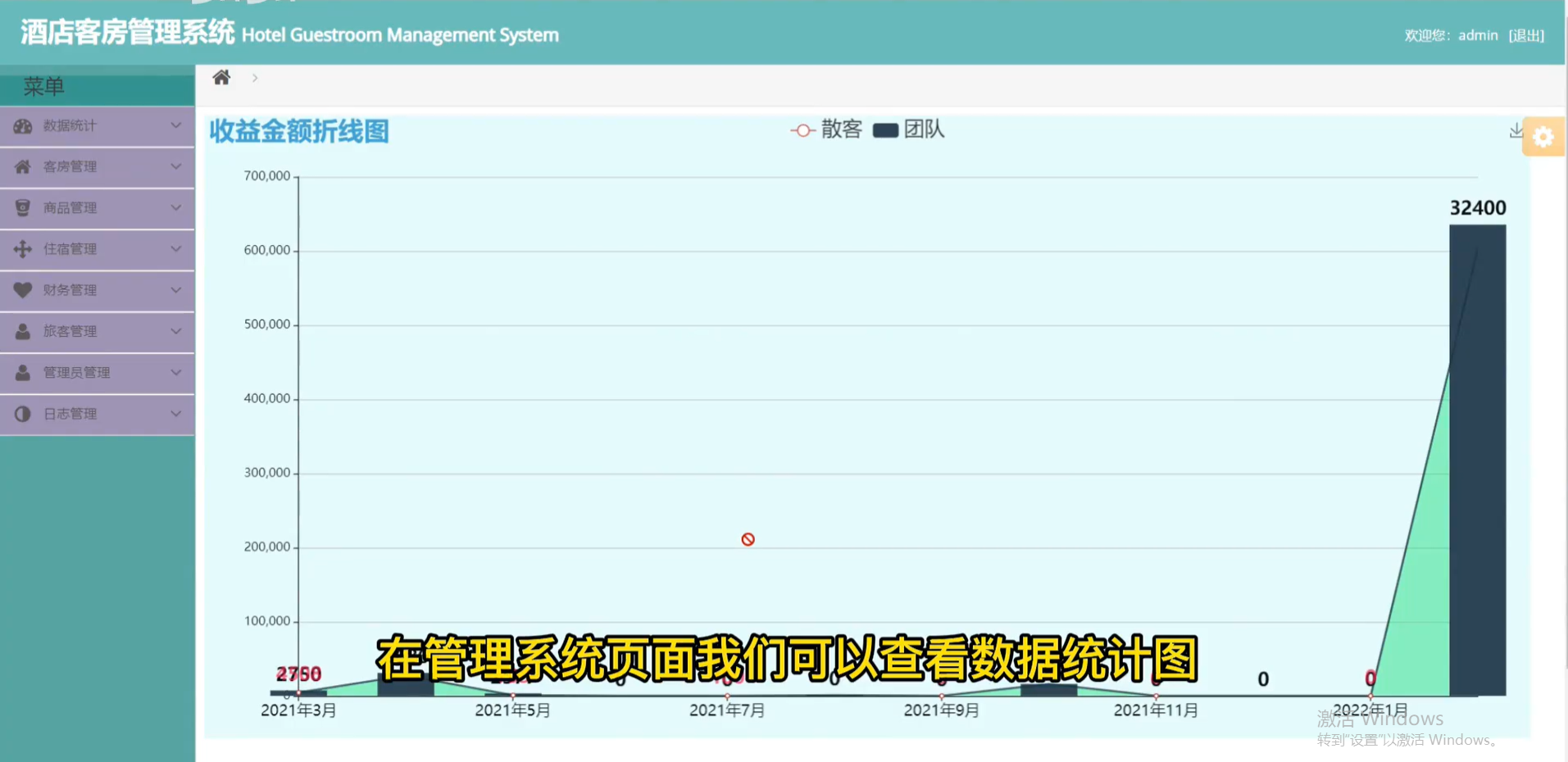Click the 酒店客房管理系统 title
1568x762 pixels.
[x=127, y=33]
